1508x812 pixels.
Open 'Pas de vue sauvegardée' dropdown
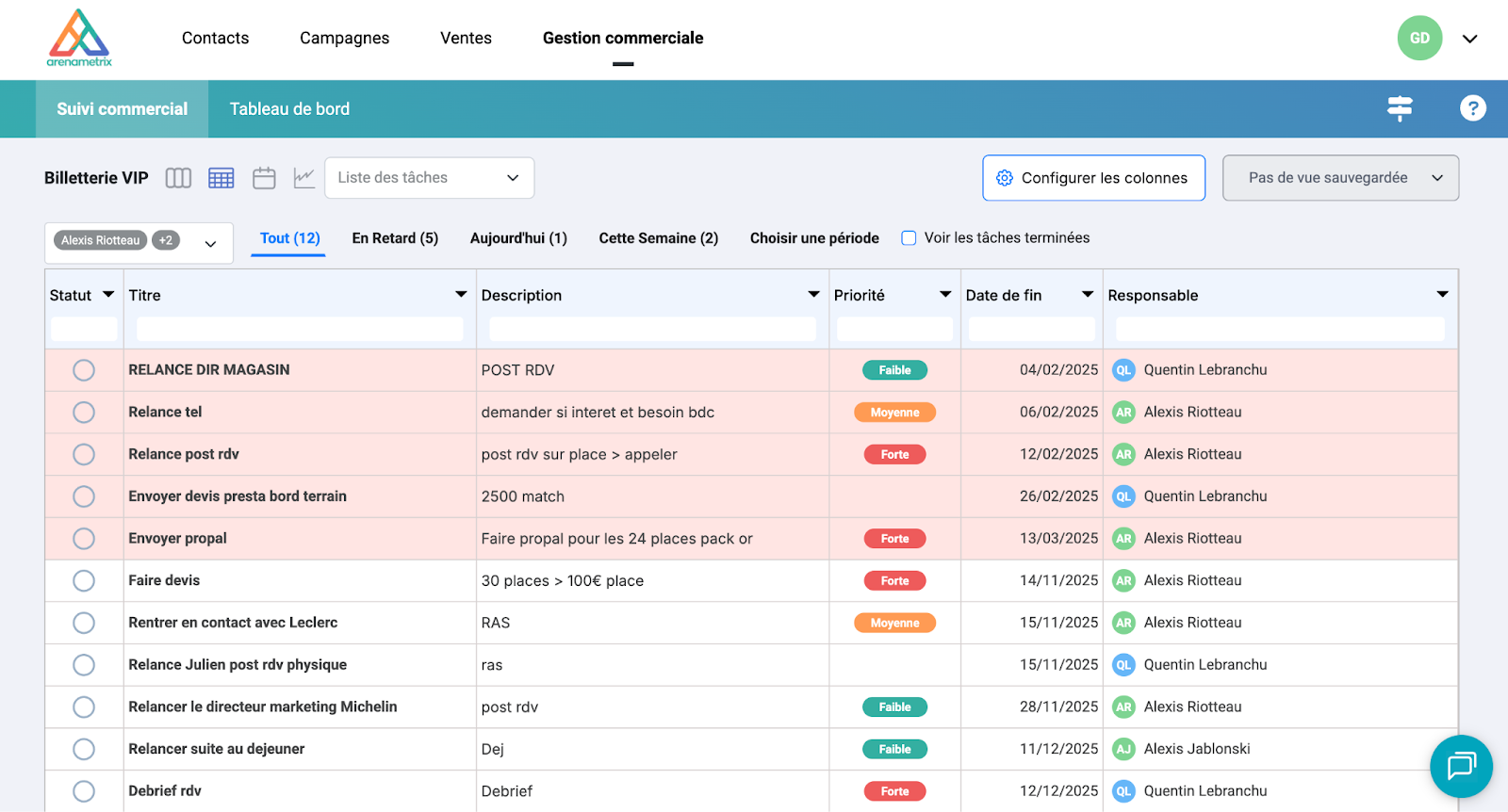pos(1340,178)
